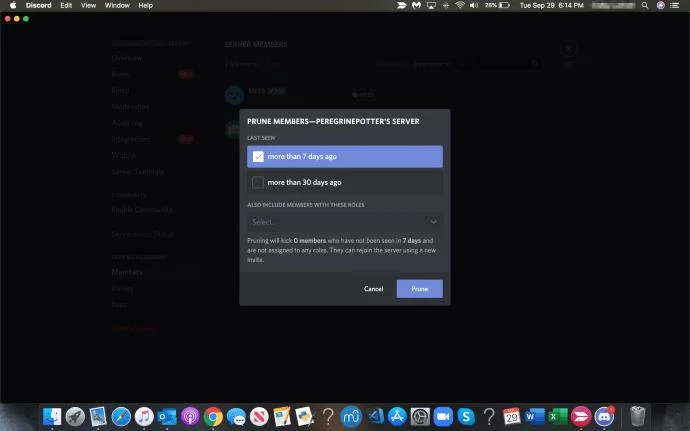Open Calendar from the Dock
690x431 pixels.
pyautogui.click(x=511, y=416)
